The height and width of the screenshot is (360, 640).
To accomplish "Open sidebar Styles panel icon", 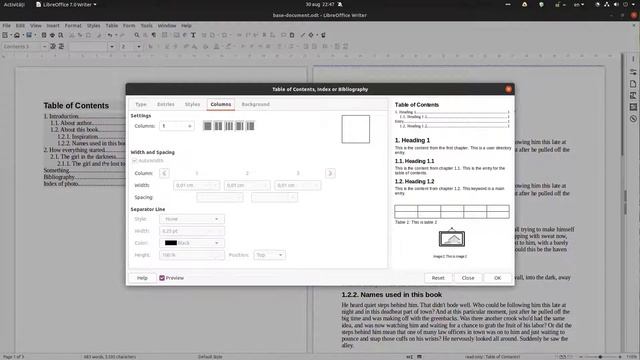I will 633,96.
